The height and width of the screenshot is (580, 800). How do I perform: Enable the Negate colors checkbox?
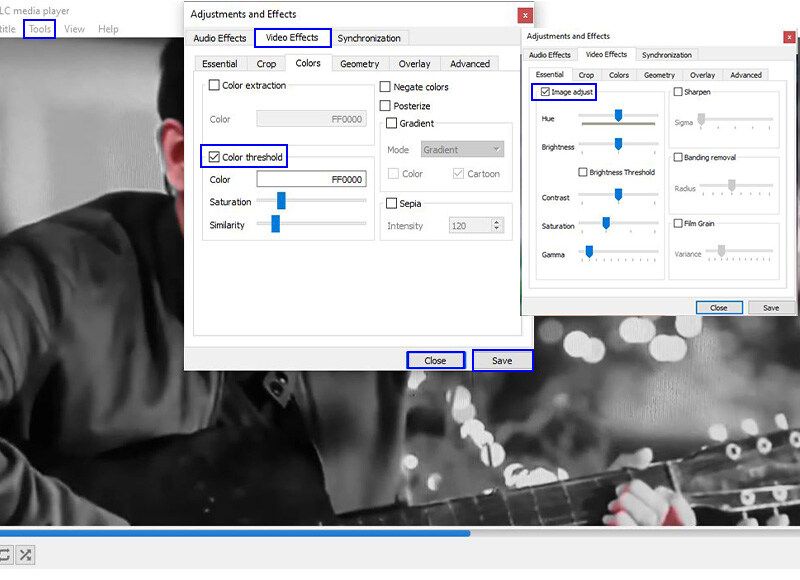pyautogui.click(x=386, y=87)
